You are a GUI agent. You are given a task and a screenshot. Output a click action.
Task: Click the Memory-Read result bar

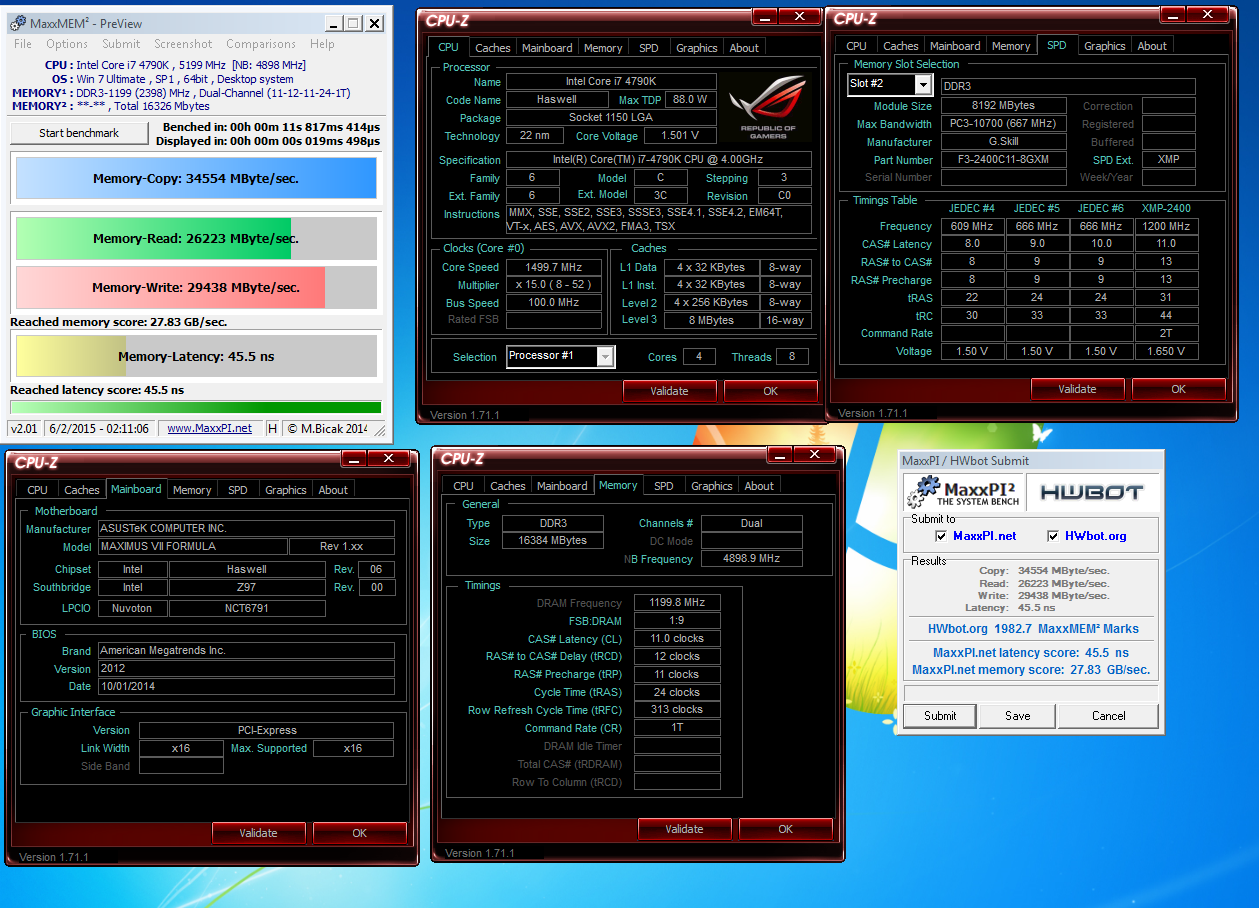[196, 239]
